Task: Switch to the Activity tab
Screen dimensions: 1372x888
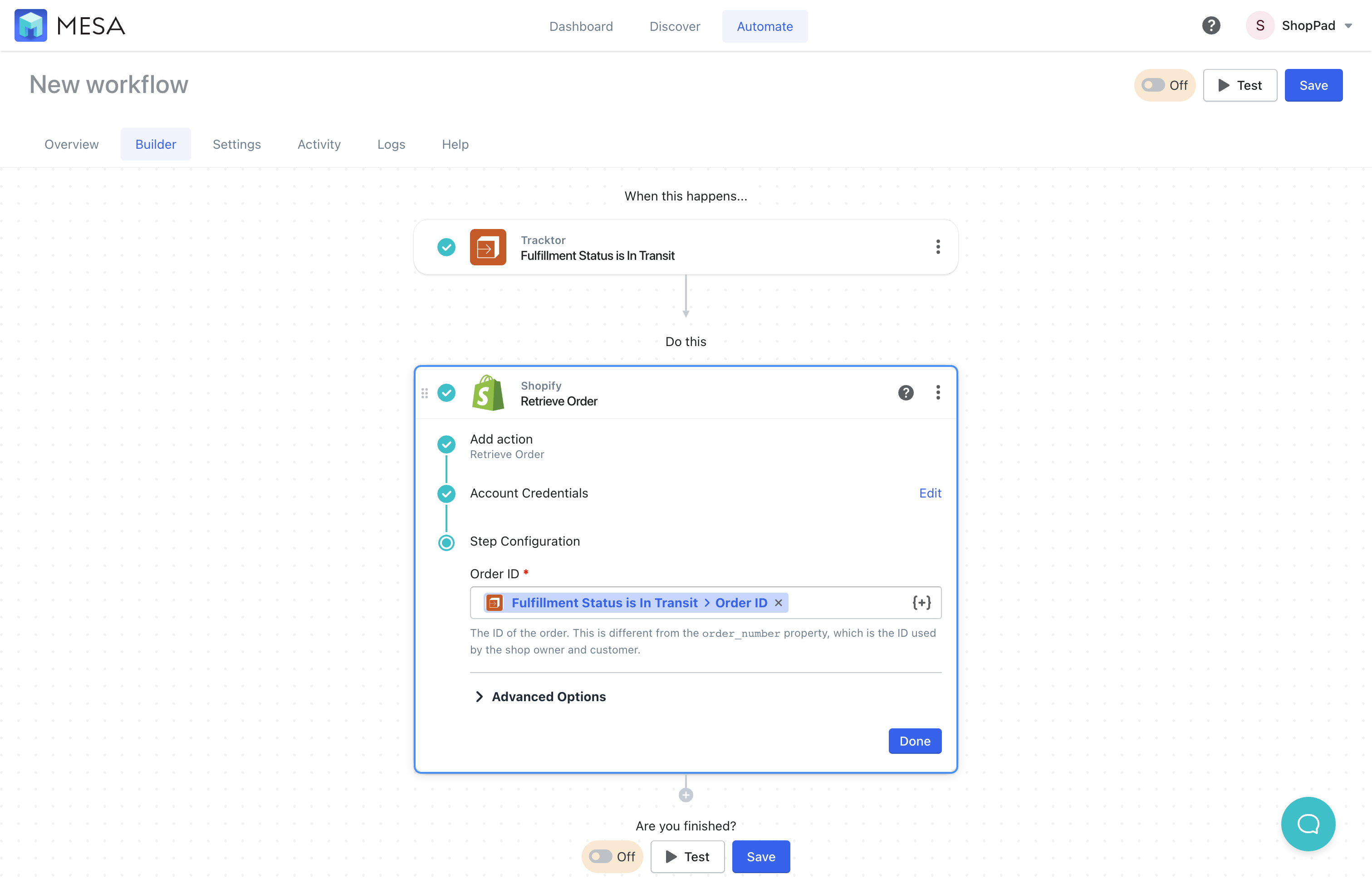Action: pyautogui.click(x=319, y=144)
